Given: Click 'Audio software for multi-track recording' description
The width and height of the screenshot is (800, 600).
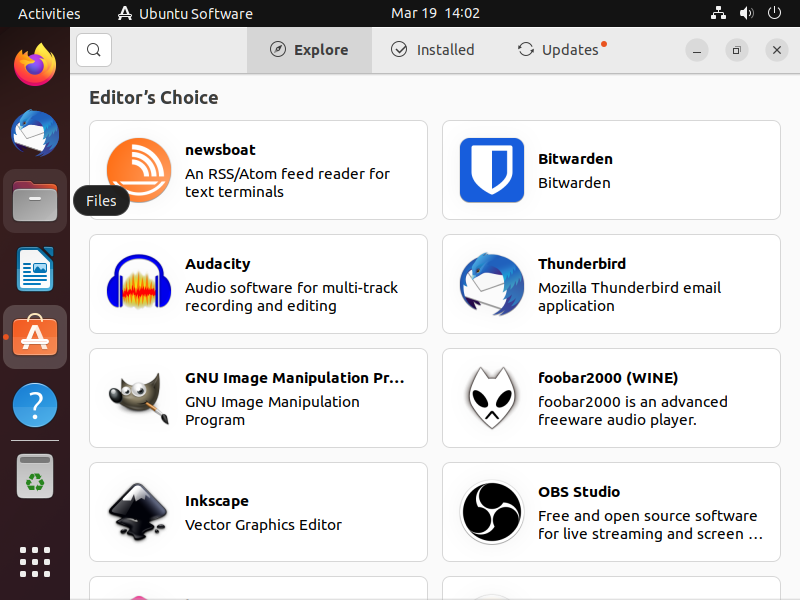Looking at the screenshot, I should [x=291, y=297].
